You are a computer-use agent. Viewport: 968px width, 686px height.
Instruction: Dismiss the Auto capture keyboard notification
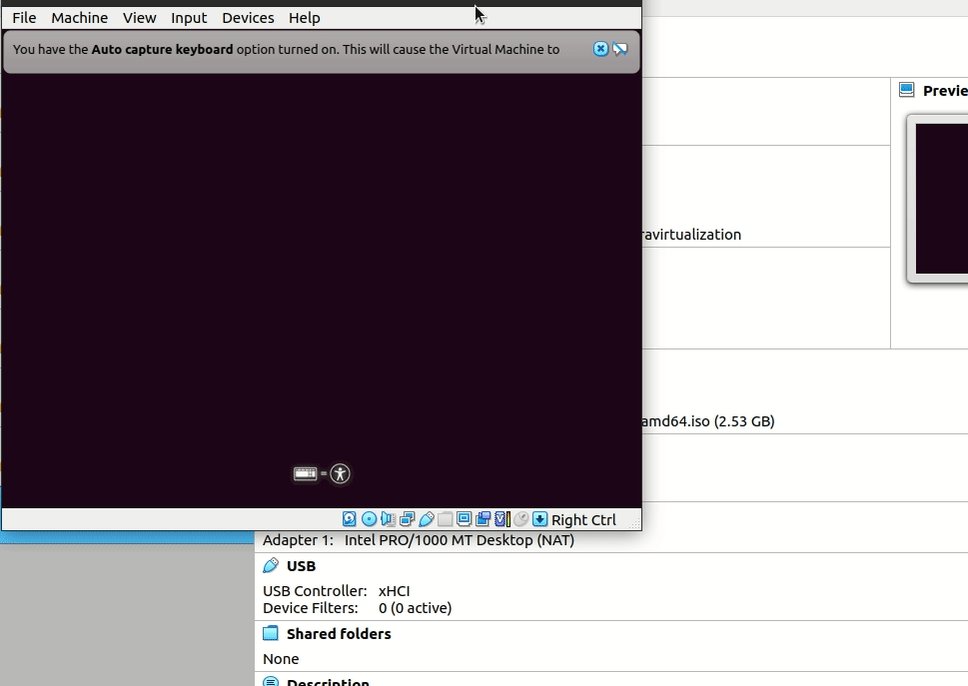(x=600, y=49)
